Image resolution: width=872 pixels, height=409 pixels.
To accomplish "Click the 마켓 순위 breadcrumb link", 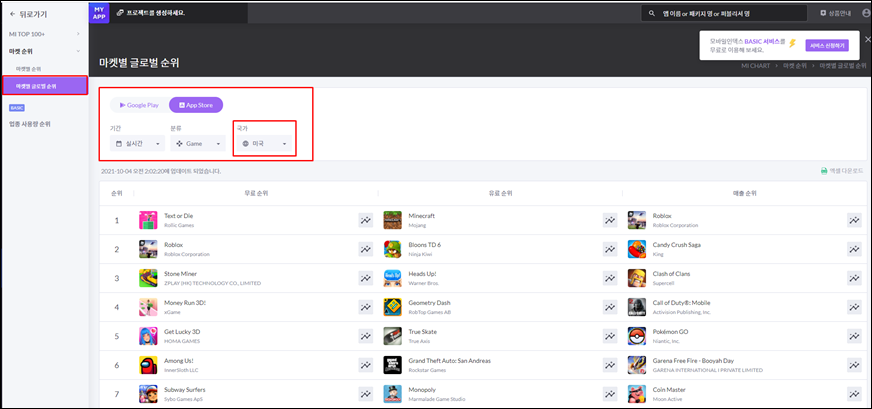I will point(795,66).
